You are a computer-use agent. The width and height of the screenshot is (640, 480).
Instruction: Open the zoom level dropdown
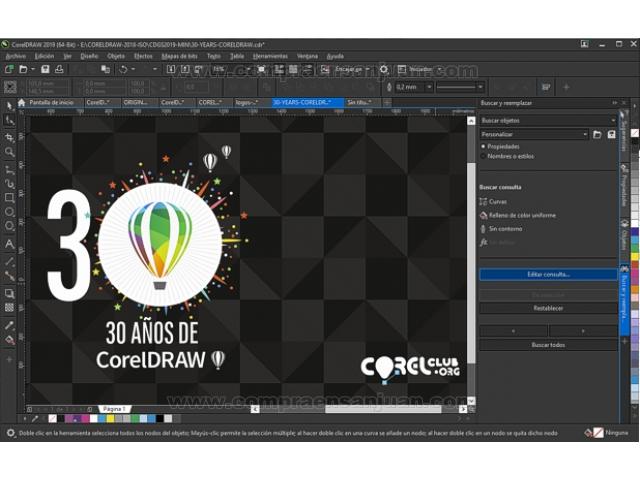(248, 69)
